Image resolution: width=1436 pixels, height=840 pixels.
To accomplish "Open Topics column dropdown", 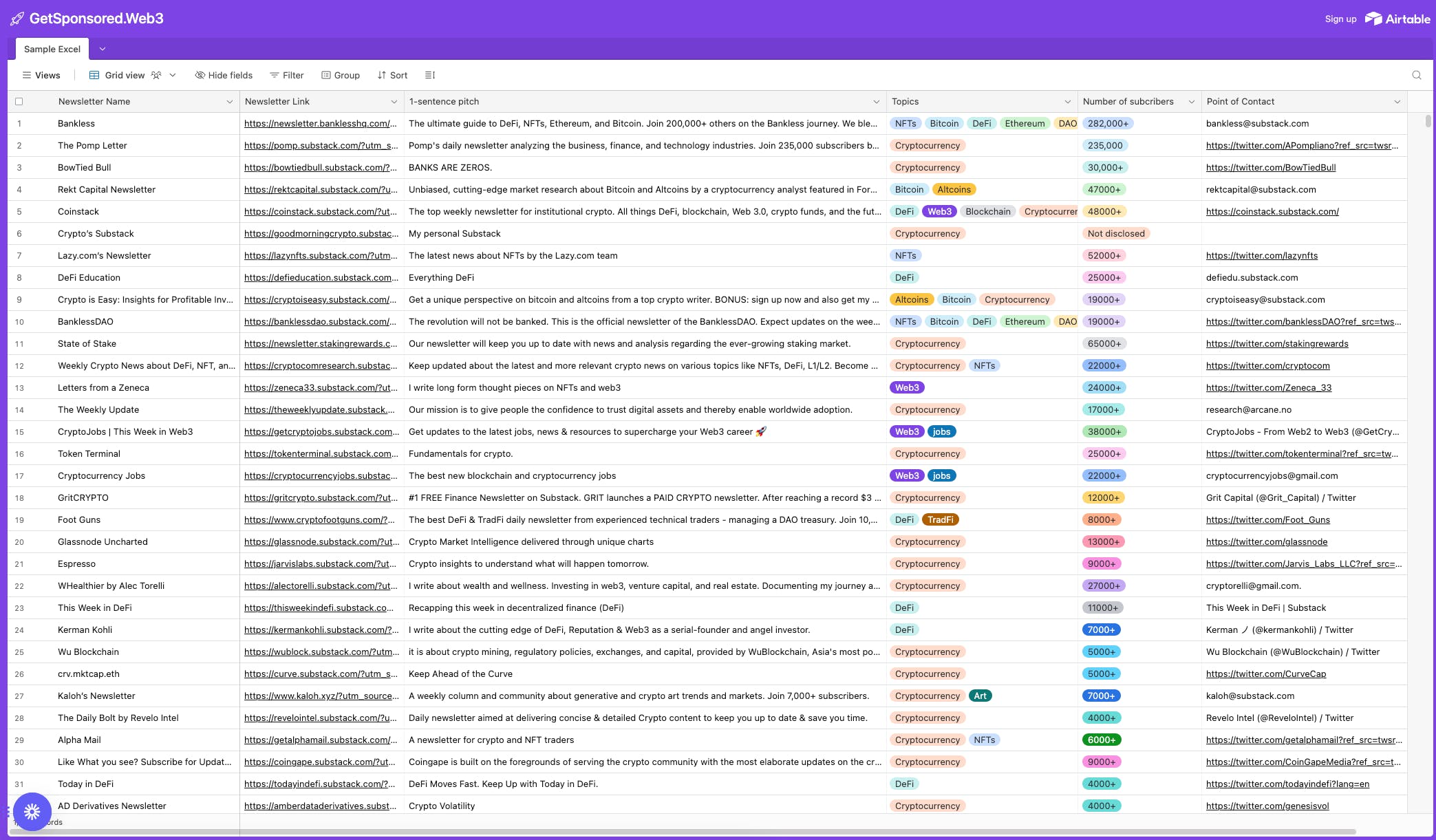I will pyautogui.click(x=1068, y=102).
